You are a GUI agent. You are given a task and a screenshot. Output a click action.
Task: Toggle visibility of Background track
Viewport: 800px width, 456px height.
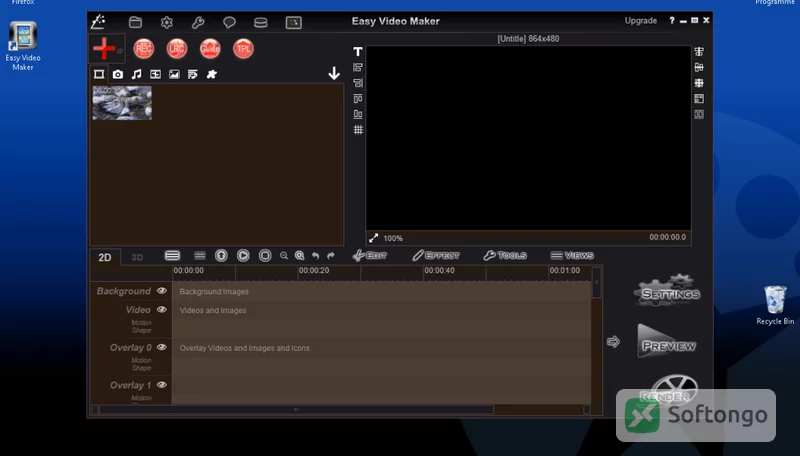coord(162,291)
